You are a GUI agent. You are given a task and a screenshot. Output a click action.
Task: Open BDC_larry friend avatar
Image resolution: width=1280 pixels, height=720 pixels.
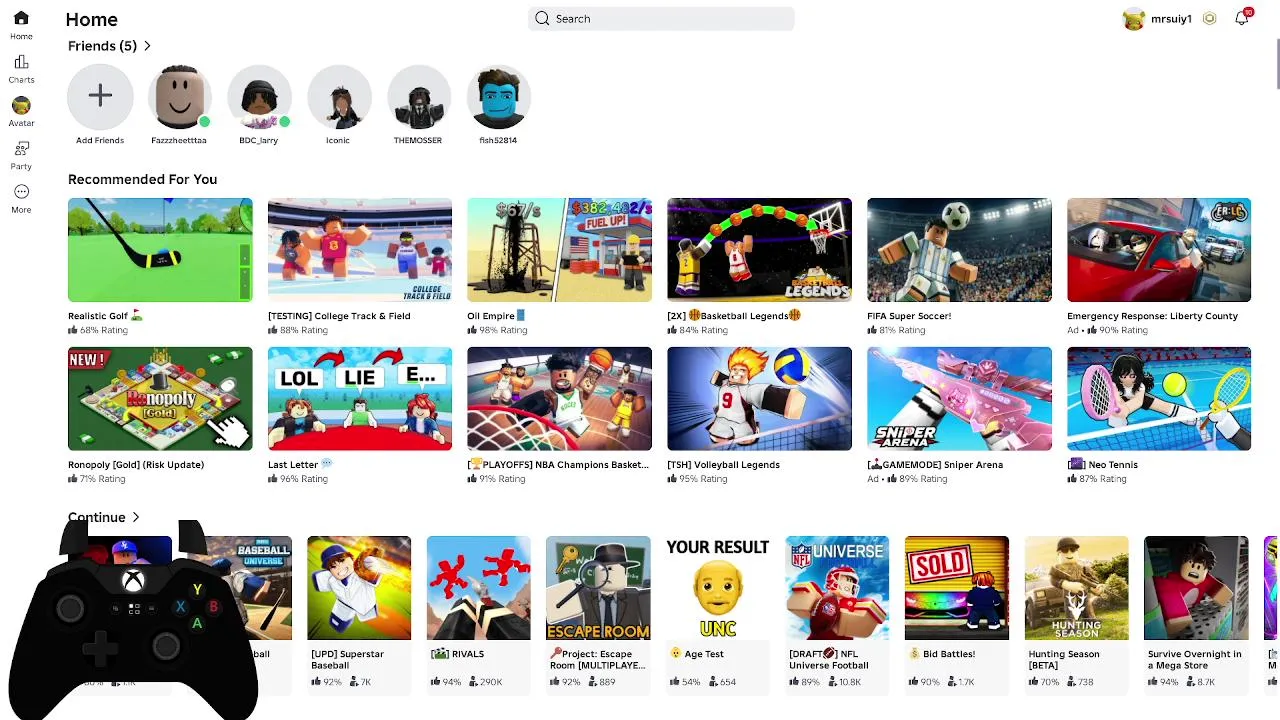259,96
